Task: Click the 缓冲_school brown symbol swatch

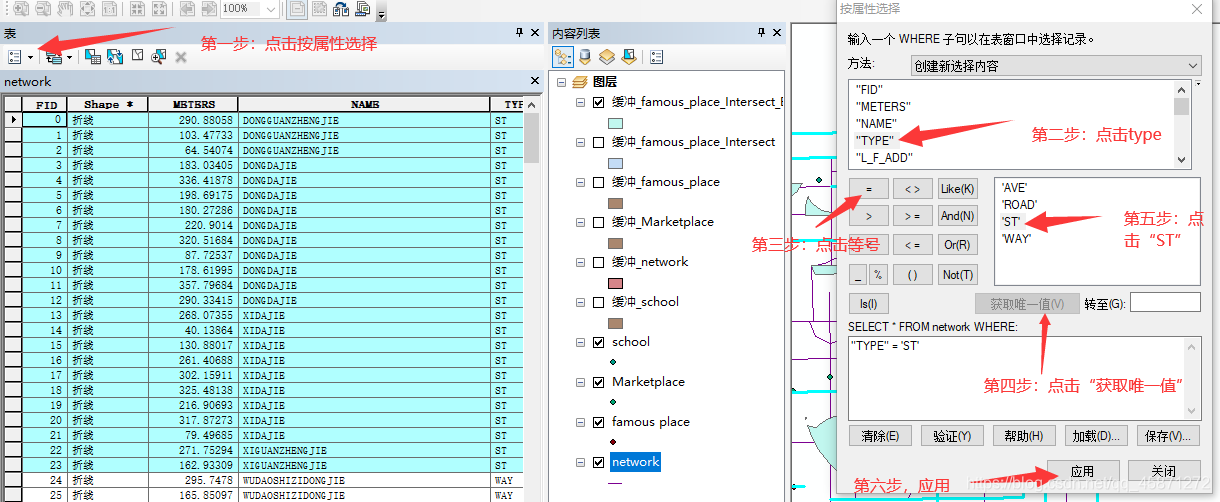Action: point(616,323)
